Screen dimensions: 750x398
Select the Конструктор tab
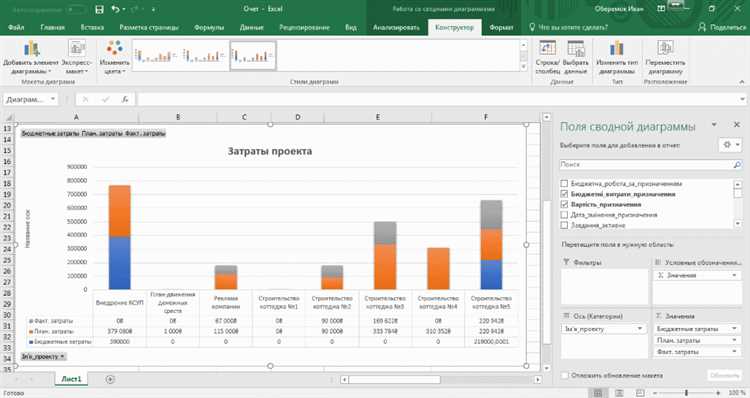(454, 27)
